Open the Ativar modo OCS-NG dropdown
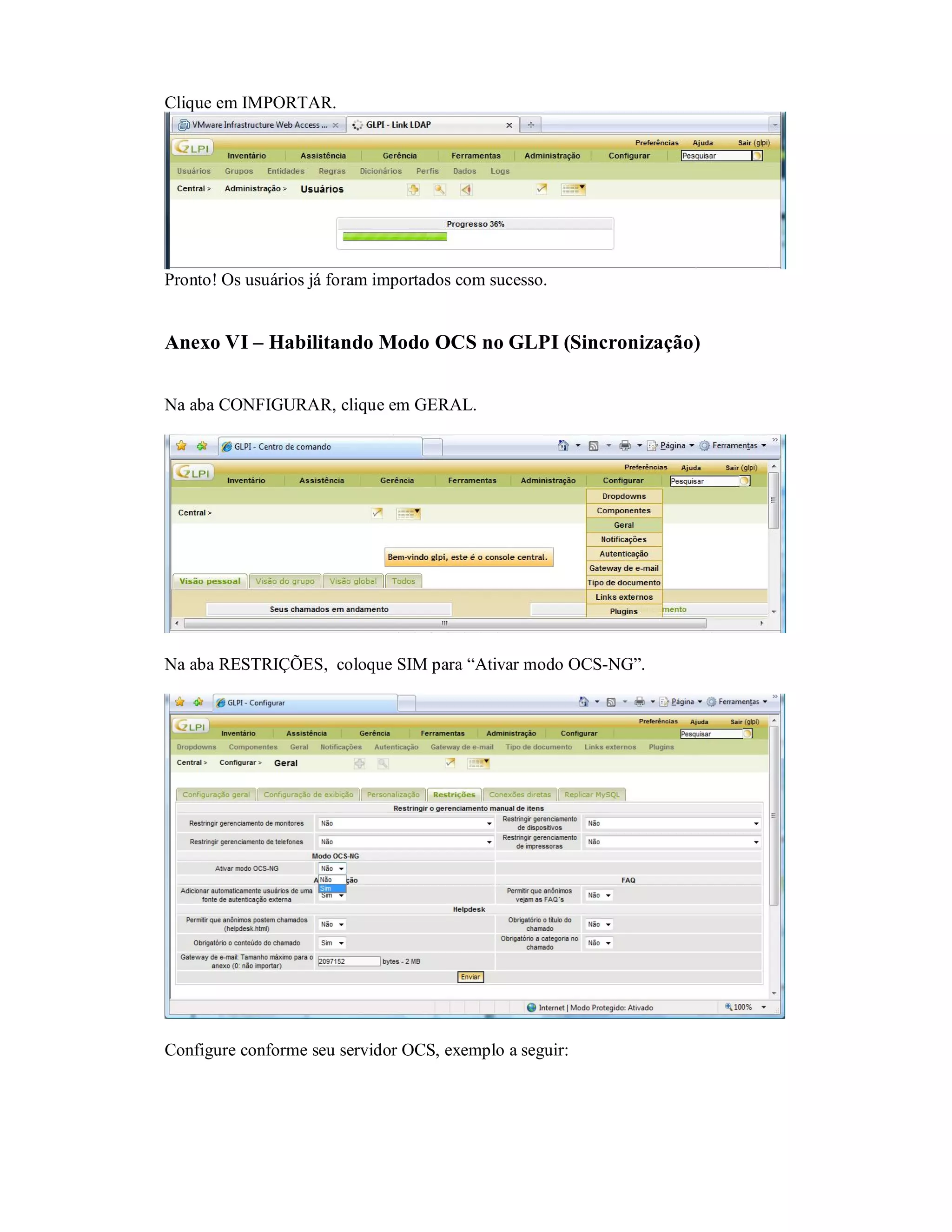This screenshot has height=1232, width=952. tap(332, 869)
